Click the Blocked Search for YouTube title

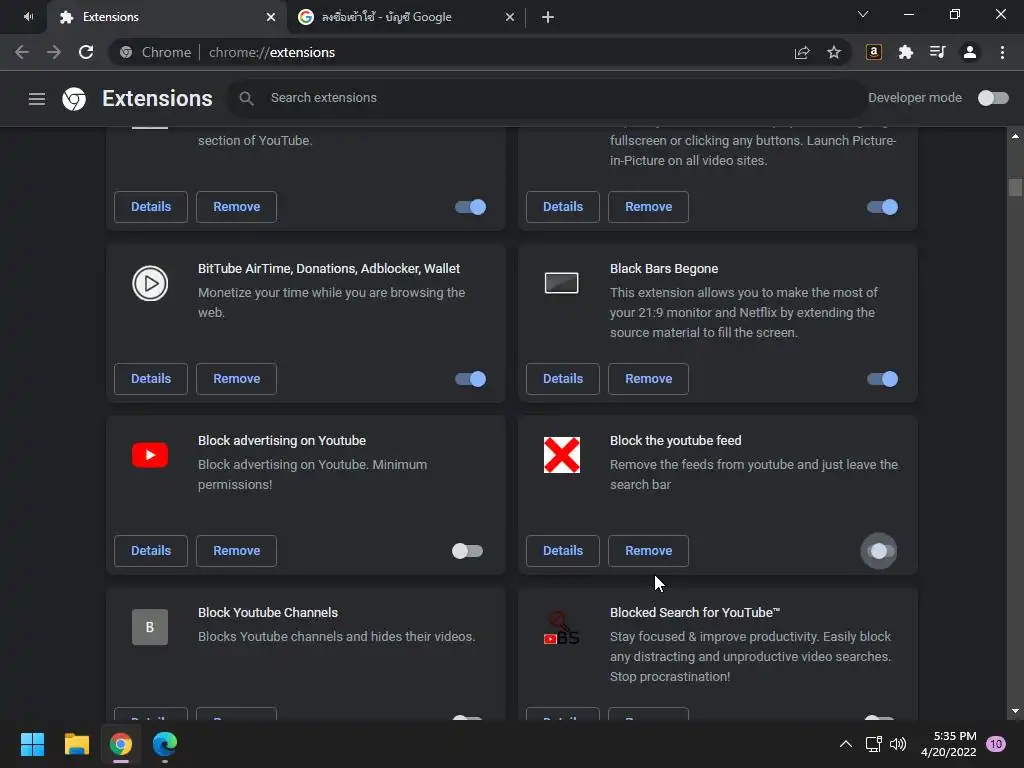pyautogui.click(x=695, y=613)
